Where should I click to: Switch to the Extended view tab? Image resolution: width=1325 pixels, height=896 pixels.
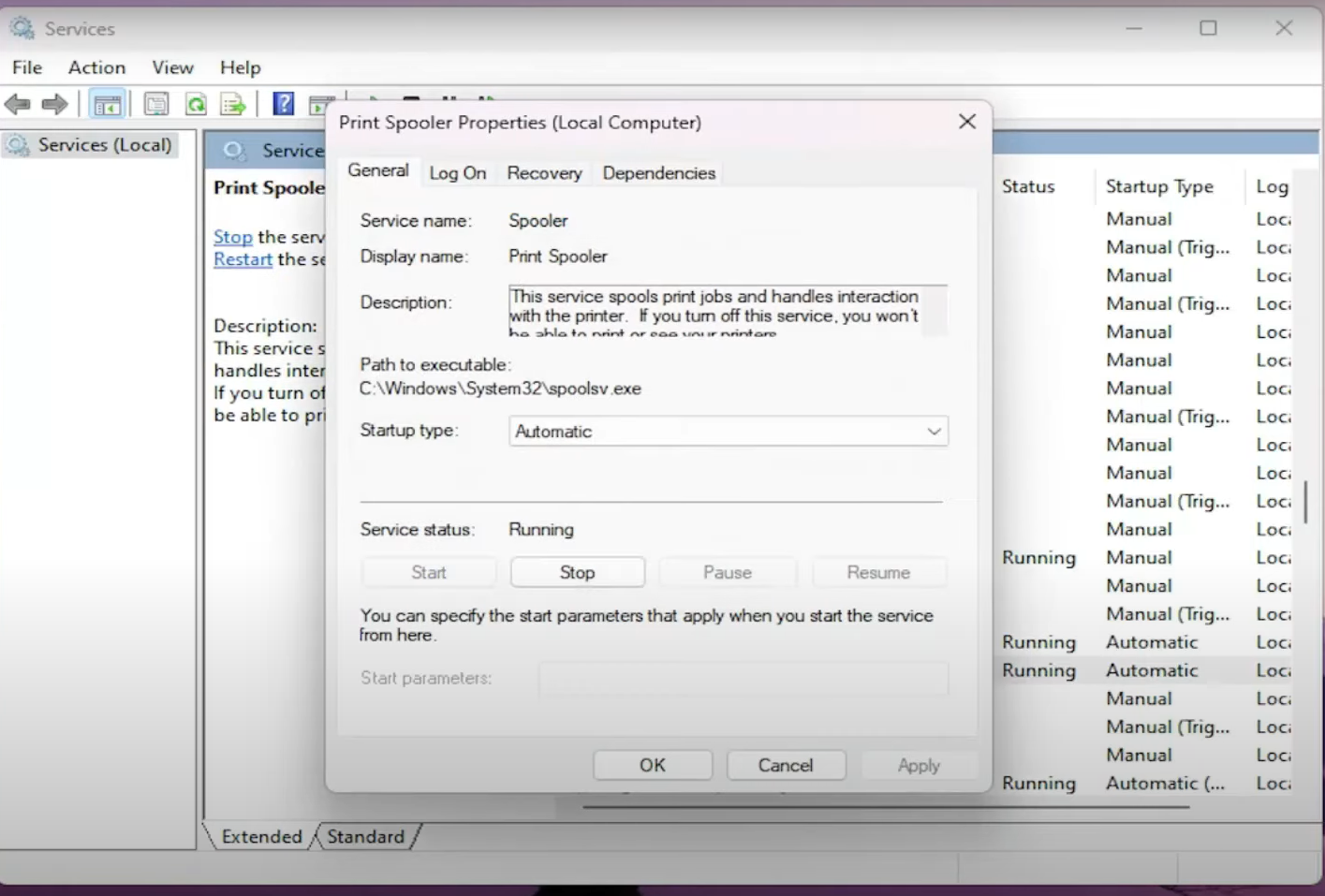[262, 836]
